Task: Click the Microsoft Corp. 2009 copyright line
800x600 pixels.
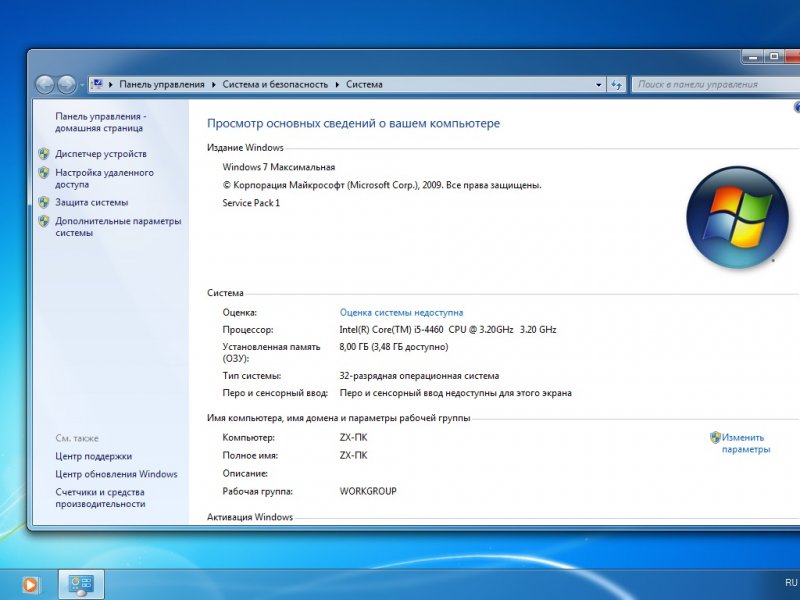Action: 382,185
